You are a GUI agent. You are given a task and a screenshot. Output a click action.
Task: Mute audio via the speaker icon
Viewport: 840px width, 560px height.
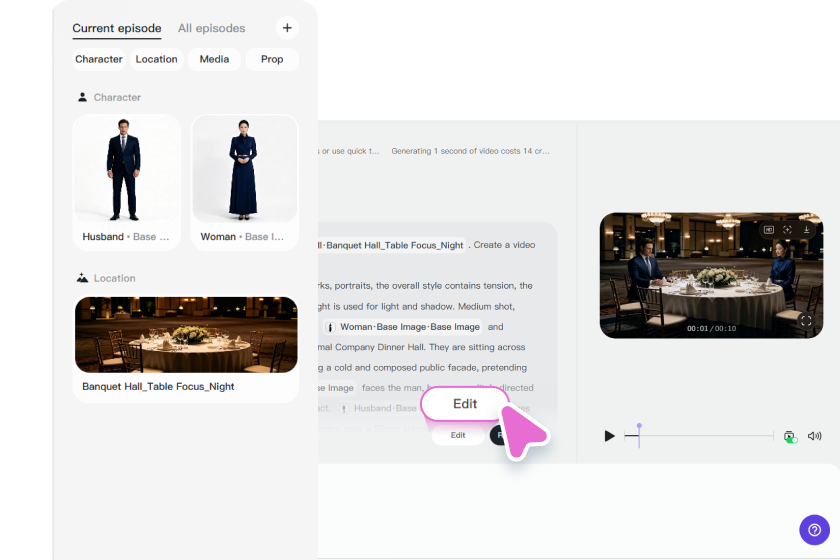[x=814, y=436]
